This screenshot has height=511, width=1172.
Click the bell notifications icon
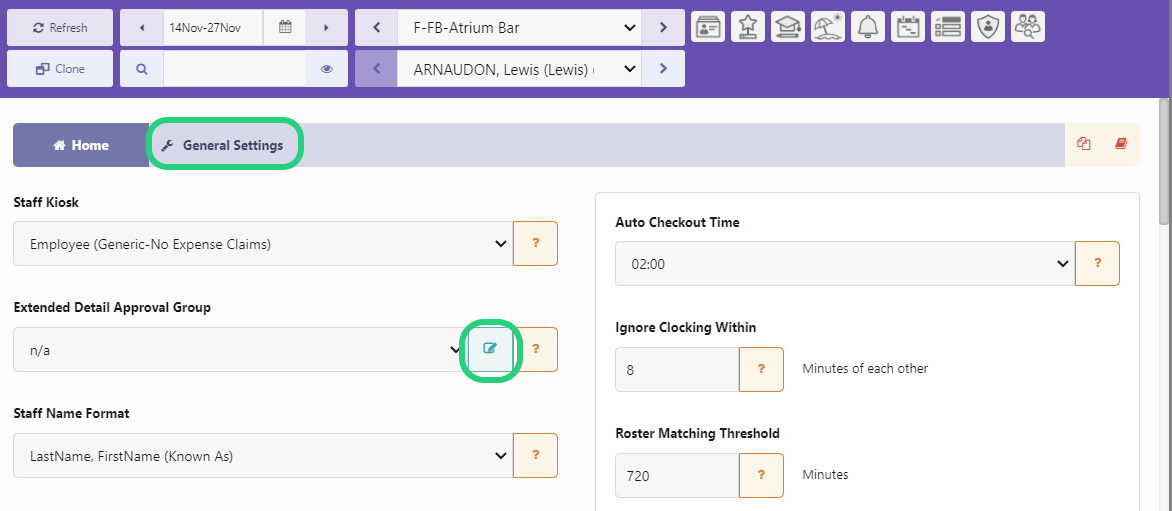pyautogui.click(x=868, y=27)
